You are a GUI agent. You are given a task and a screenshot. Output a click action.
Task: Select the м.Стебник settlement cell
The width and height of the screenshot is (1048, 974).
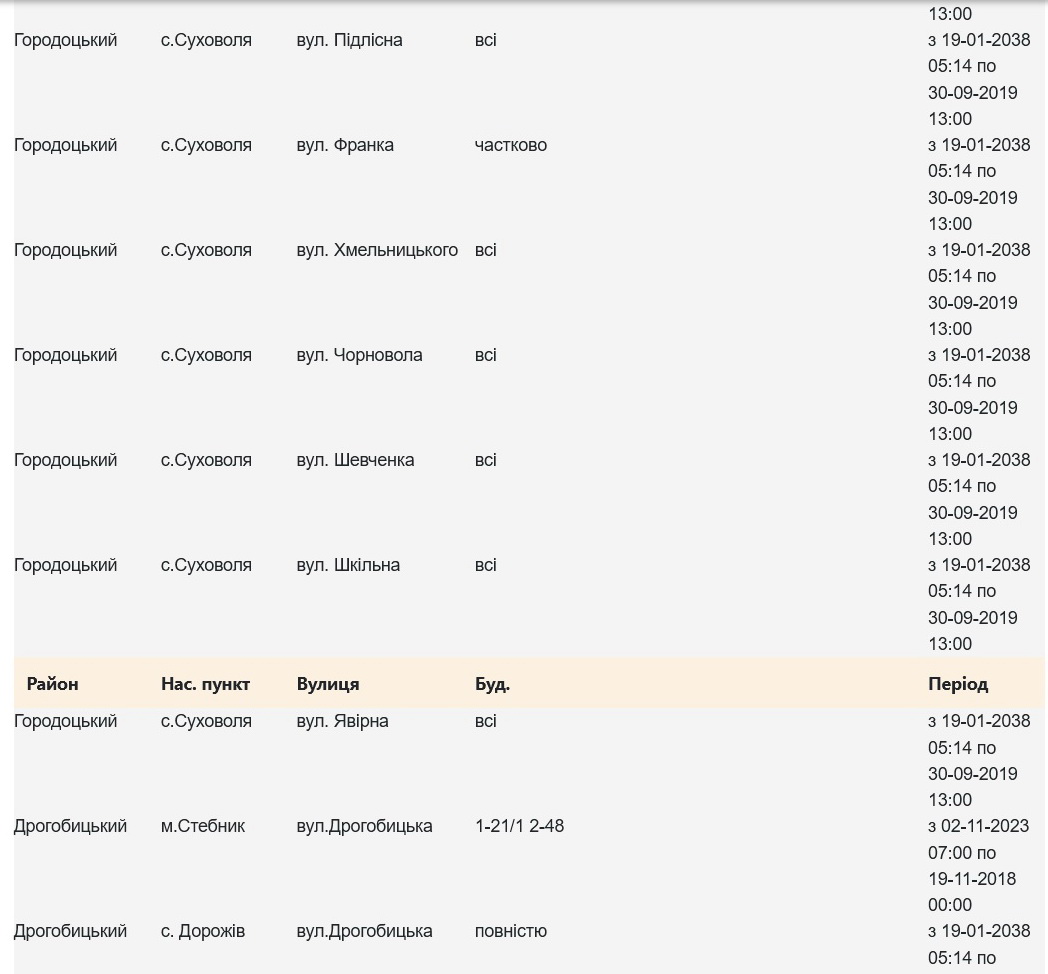[x=203, y=826]
